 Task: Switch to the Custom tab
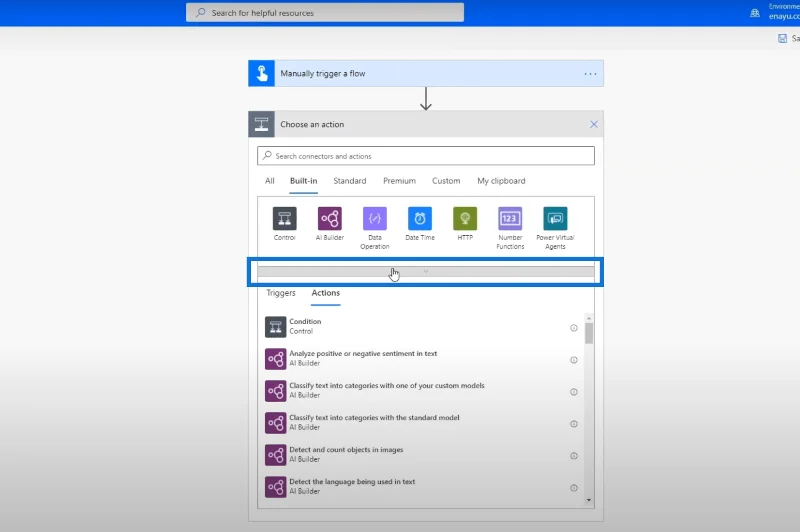pyautogui.click(x=446, y=181)
